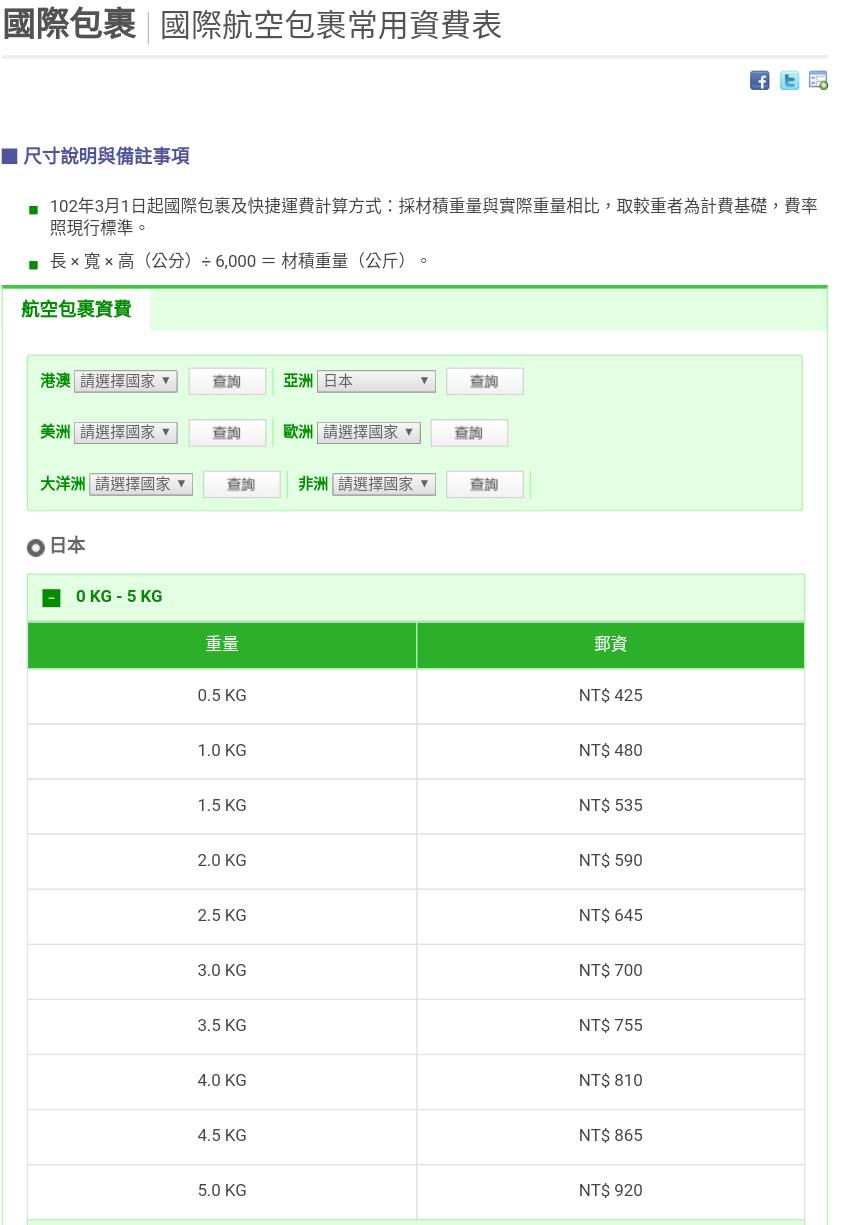Click the add-bookmark icon beside Twitter
The height and width of the screenshot is (1225, 845).
[818, 81]
